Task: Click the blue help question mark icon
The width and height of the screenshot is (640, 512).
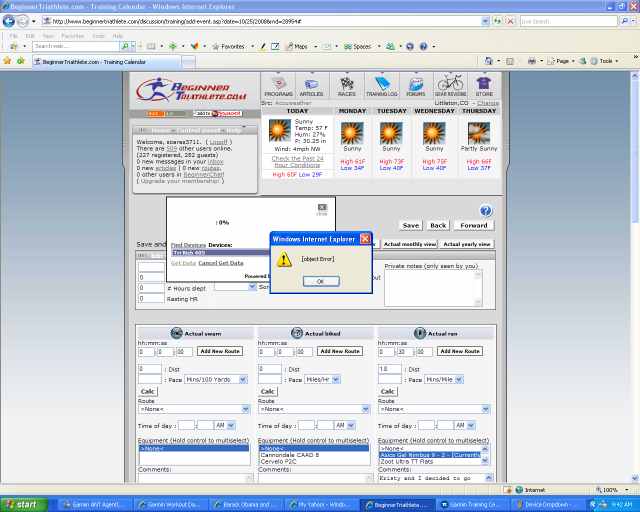Action: pos(485,211)
